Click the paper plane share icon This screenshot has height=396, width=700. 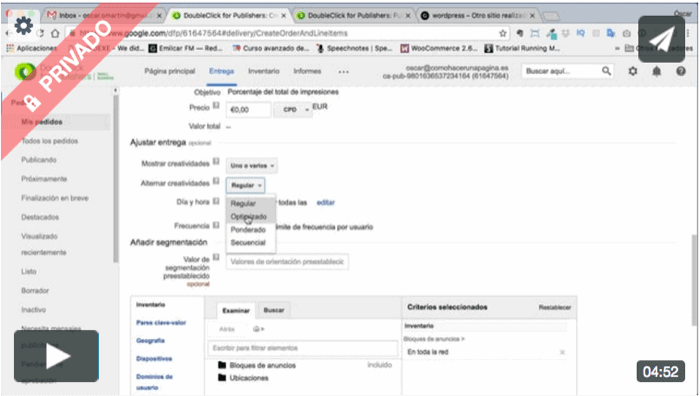tap(662, 39)
